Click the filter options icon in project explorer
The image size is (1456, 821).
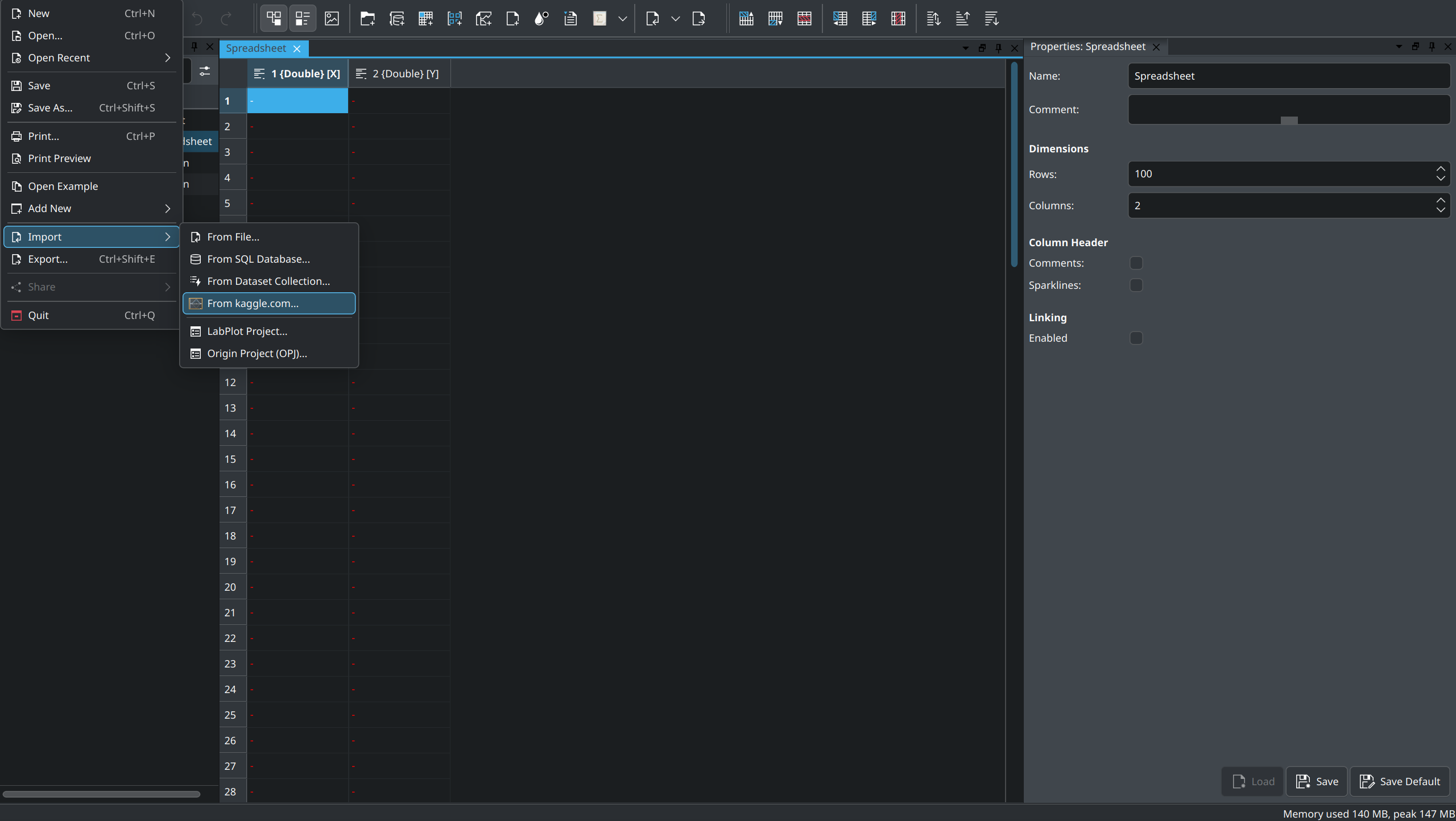pyautogui.click(x=204, y=71)
